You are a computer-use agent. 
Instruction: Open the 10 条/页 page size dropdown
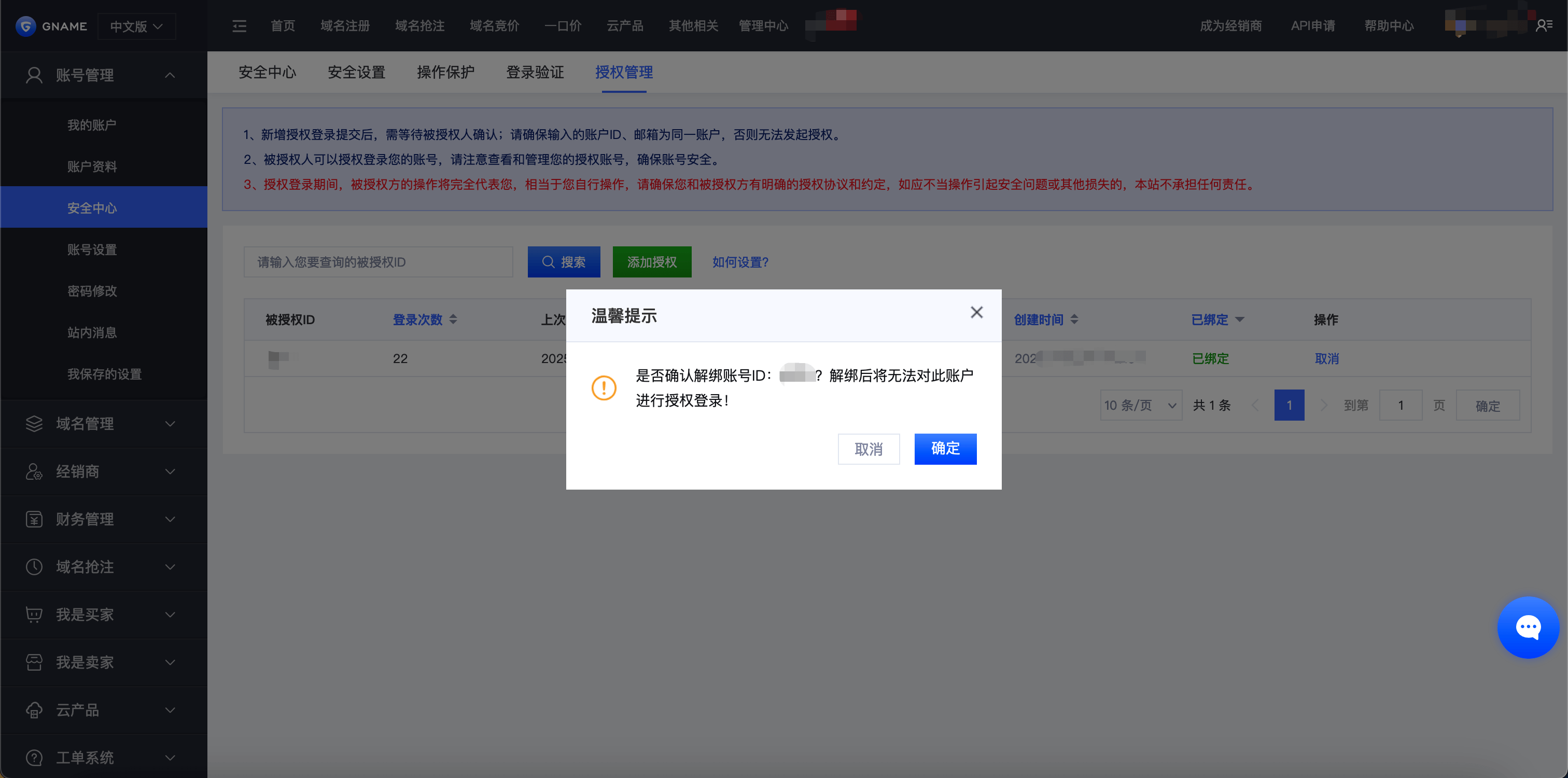[1140, 406]
